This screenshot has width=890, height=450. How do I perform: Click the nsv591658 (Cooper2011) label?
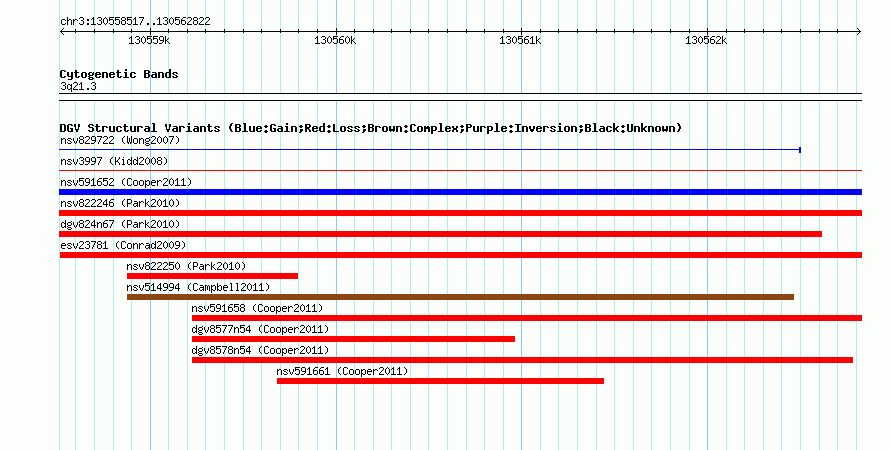[257, 308]
